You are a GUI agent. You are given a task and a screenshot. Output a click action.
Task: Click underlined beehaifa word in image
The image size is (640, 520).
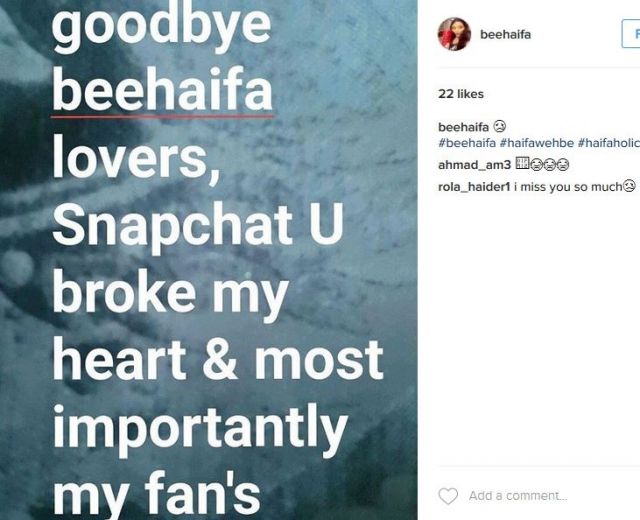point(162,90)
